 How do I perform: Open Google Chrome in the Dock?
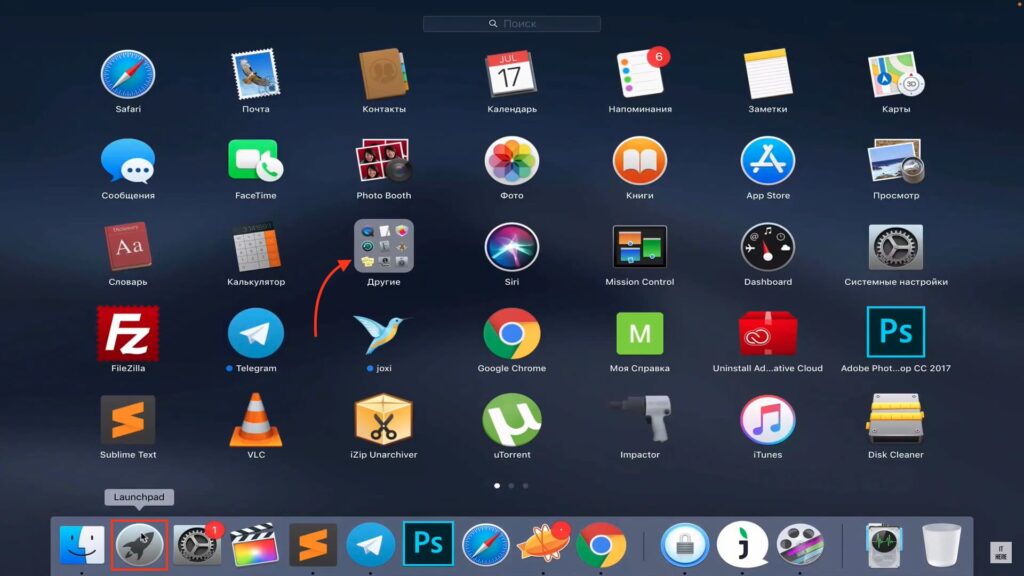coord(601,544)
